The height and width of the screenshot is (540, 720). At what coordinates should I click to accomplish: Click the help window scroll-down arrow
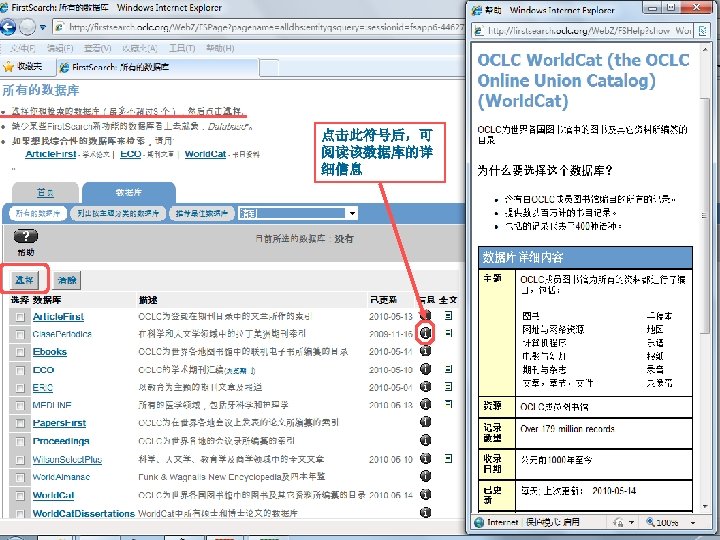point(705,506)
